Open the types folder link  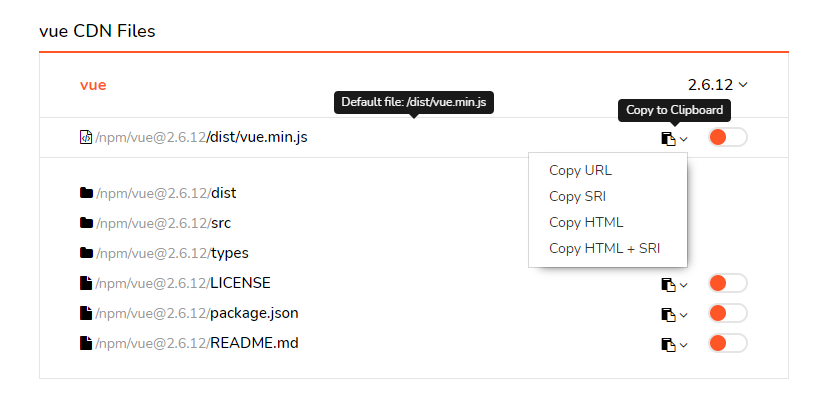coord(172,254)
